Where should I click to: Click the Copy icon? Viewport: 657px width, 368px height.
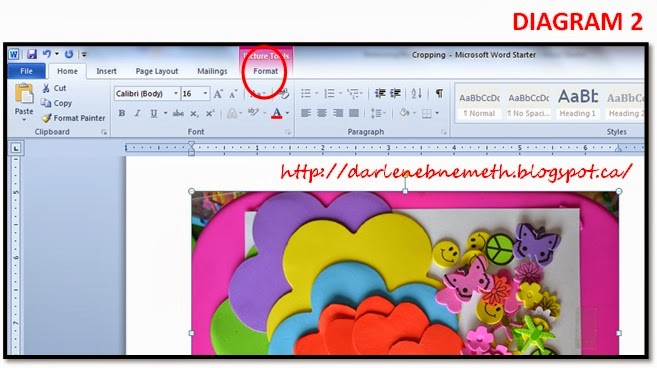(46, 103)
